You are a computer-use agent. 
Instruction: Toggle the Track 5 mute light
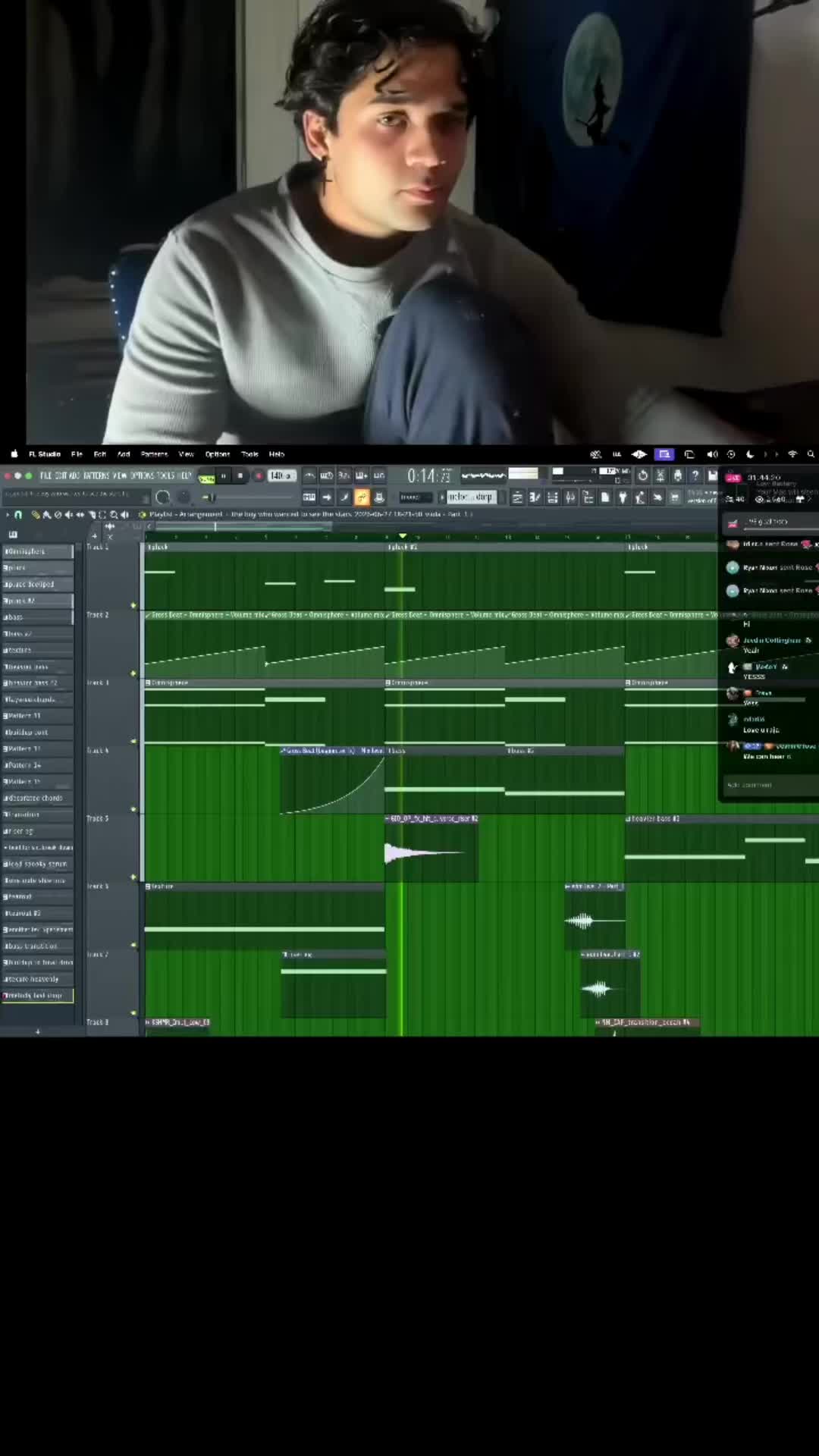coord(133,877)
